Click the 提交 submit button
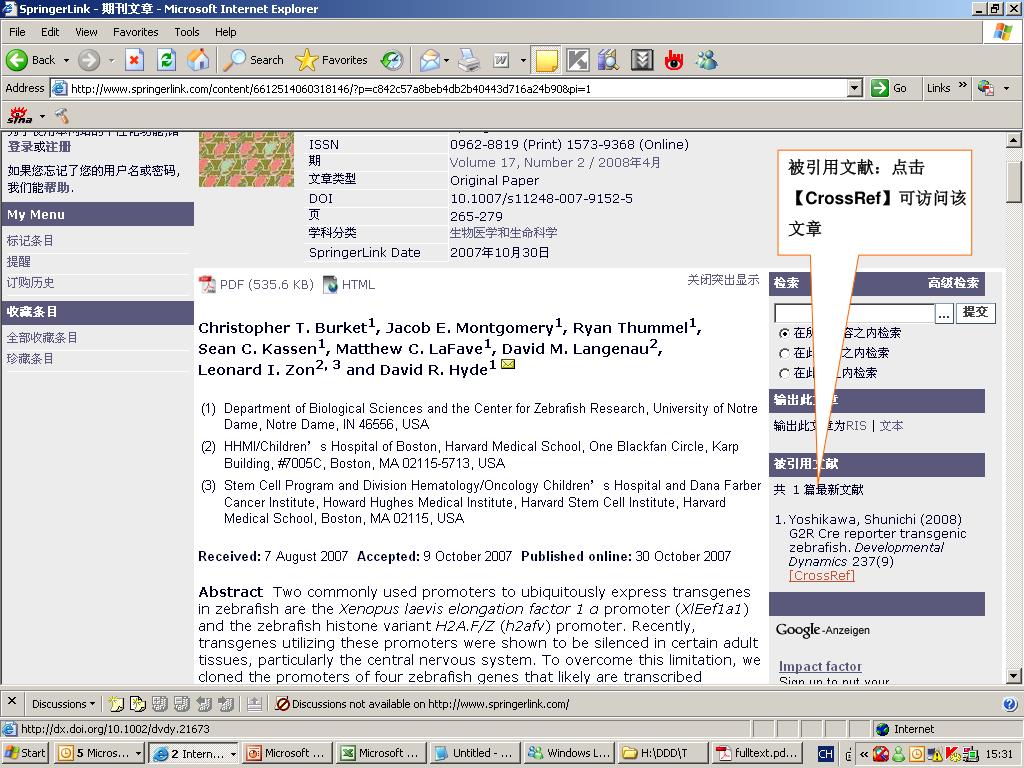The height and width of the screenshot is (768, 1024). pos(975,312)
